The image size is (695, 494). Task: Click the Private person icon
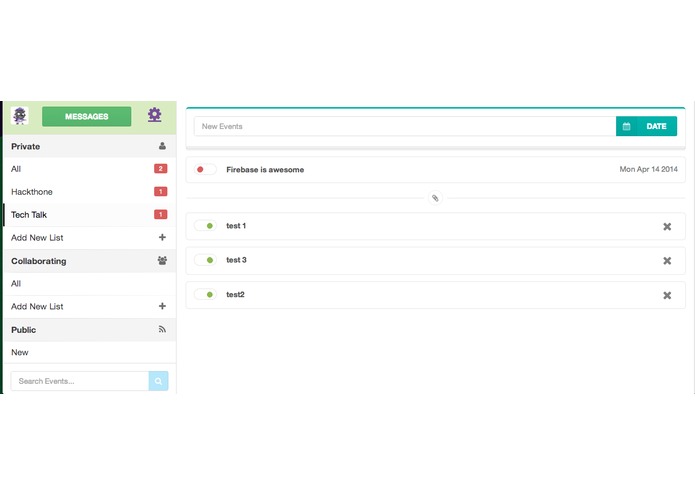tap(162, 146)
